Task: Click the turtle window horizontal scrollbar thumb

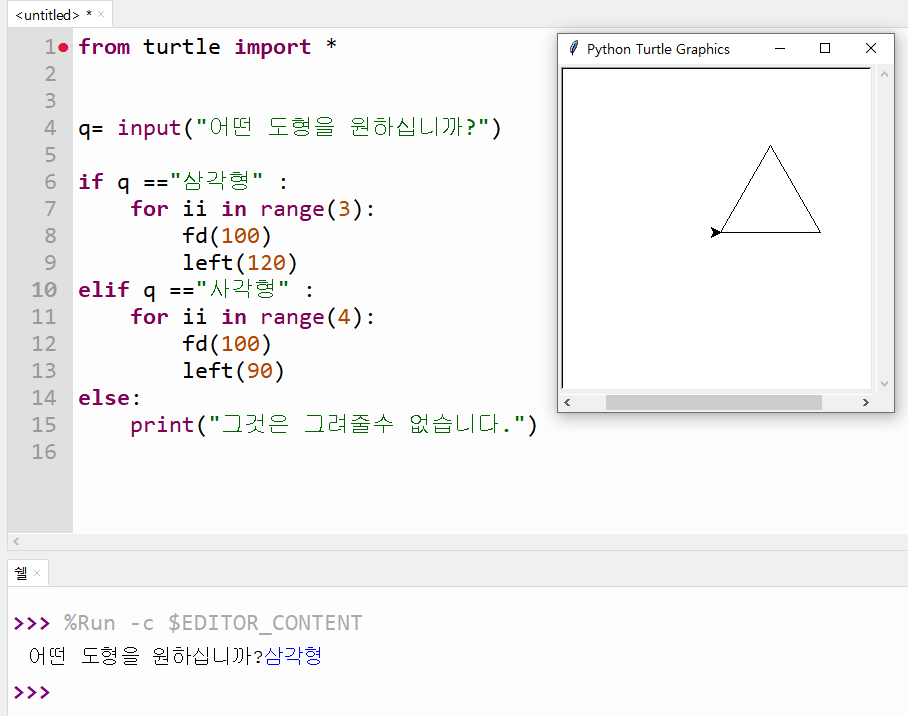Action: (713, 402)
